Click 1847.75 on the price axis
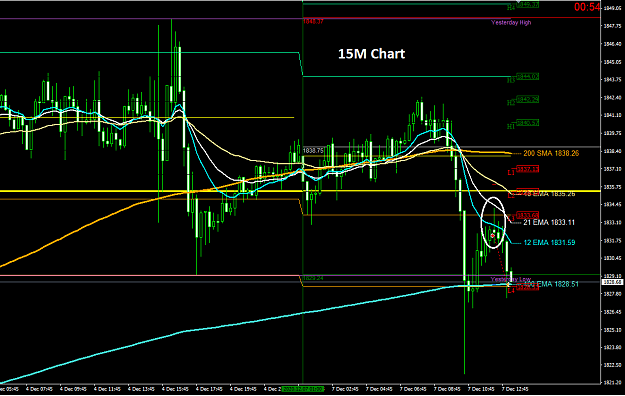The width and height of the screenshot is (625, 396). coord(613,26)
